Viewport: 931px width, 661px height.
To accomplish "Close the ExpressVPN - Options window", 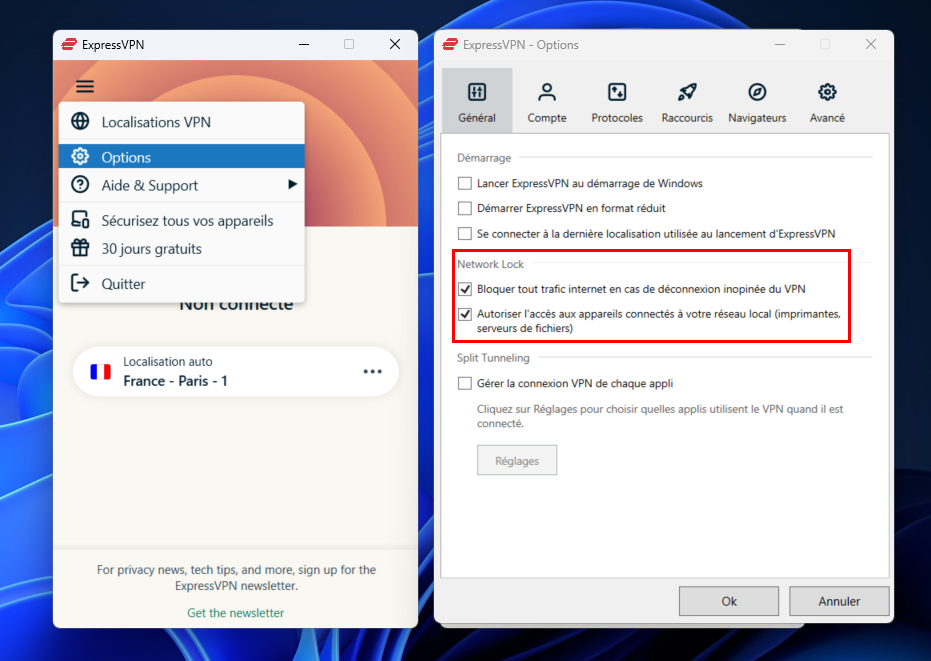I will [x=870, y=45].
